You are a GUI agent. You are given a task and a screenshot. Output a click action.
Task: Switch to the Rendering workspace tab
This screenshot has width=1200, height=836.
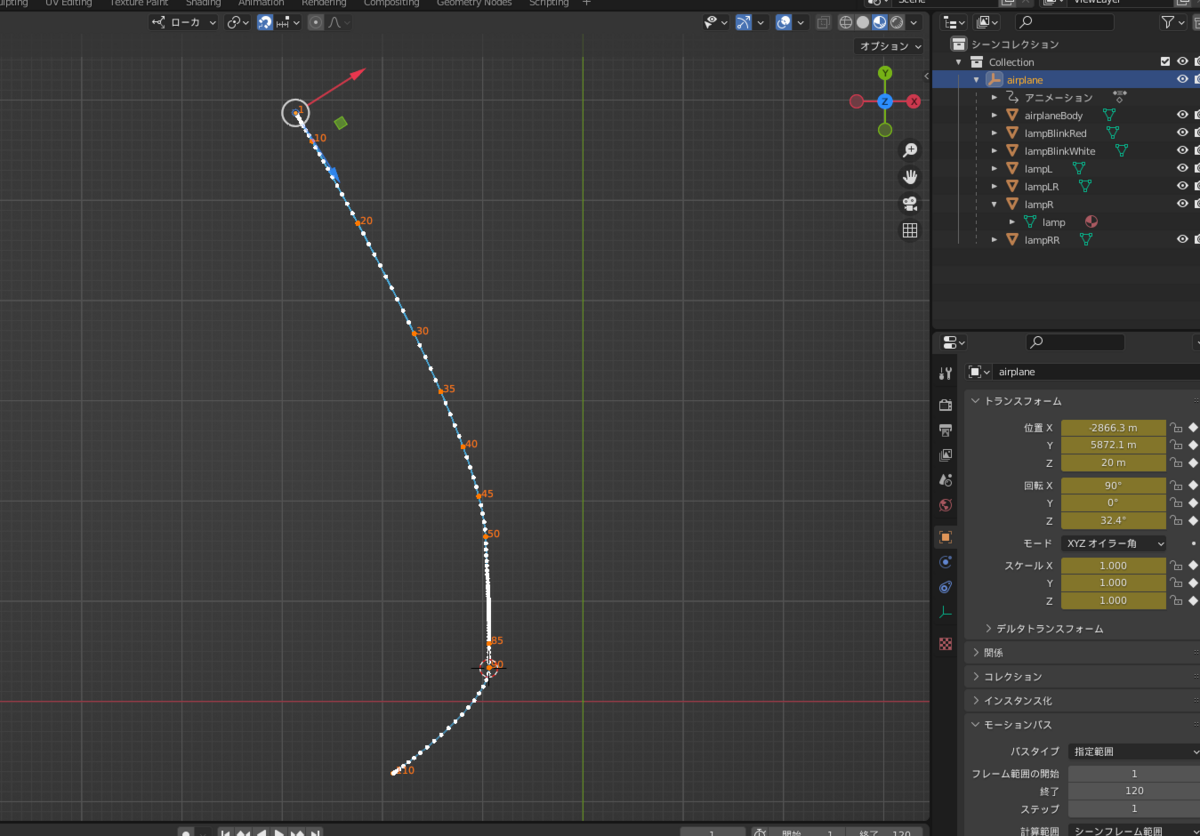(x=324, y=3)
